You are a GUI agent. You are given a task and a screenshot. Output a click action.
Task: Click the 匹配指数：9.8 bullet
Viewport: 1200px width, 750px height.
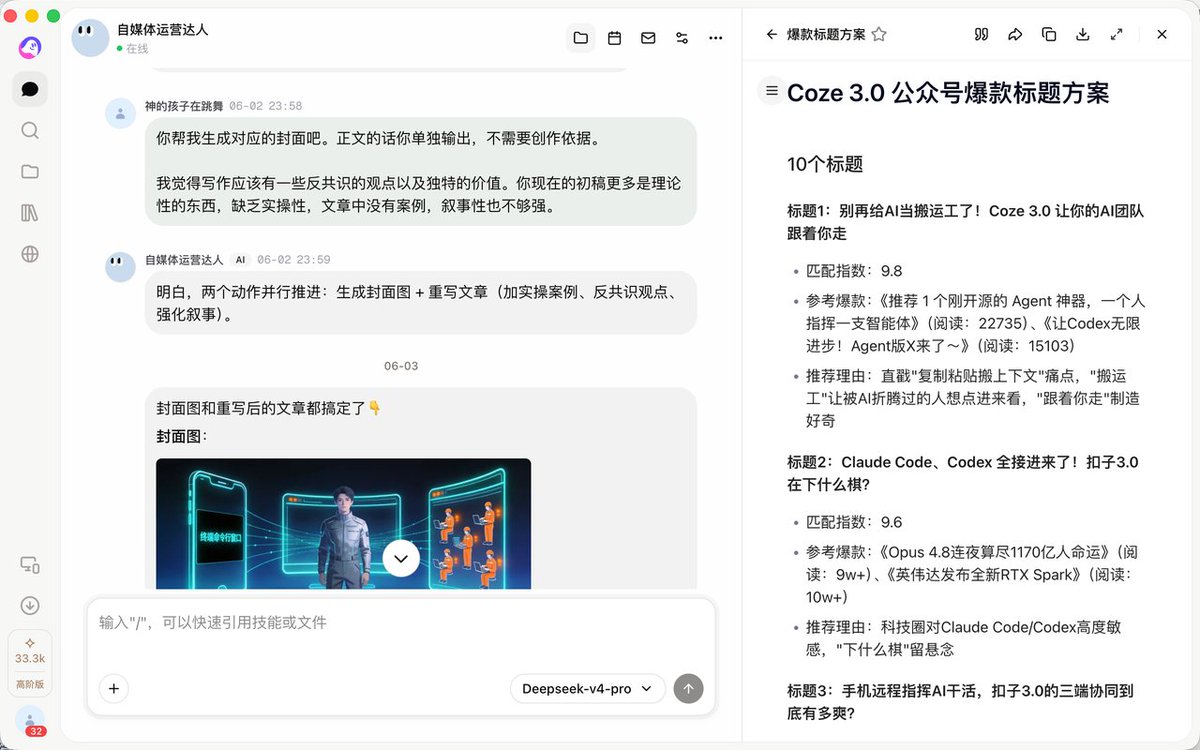point(854,271)
